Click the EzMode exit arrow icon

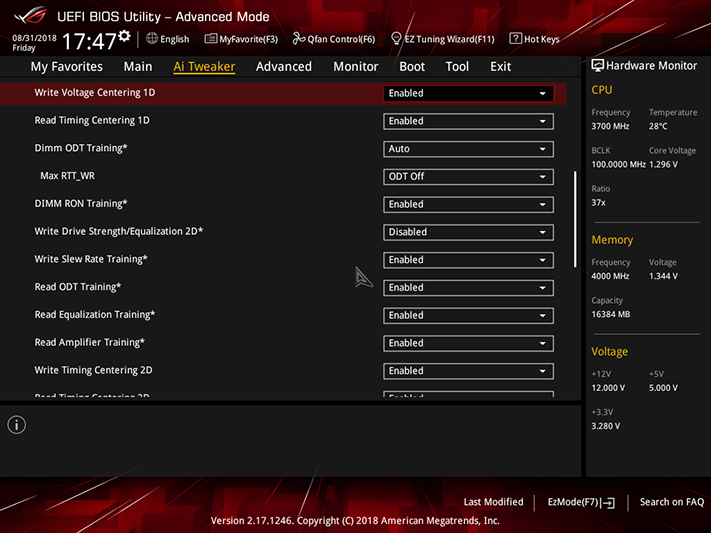(x=608, y=503)
